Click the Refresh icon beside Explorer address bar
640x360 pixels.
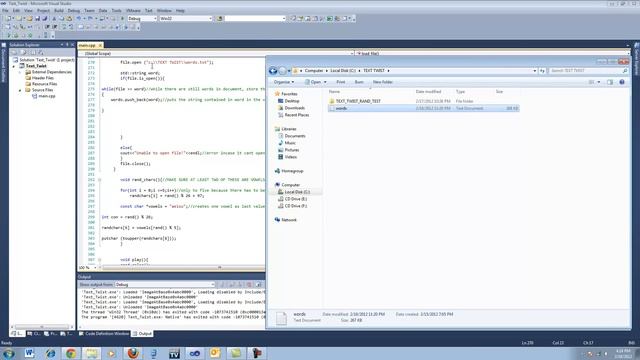[542, 71]
